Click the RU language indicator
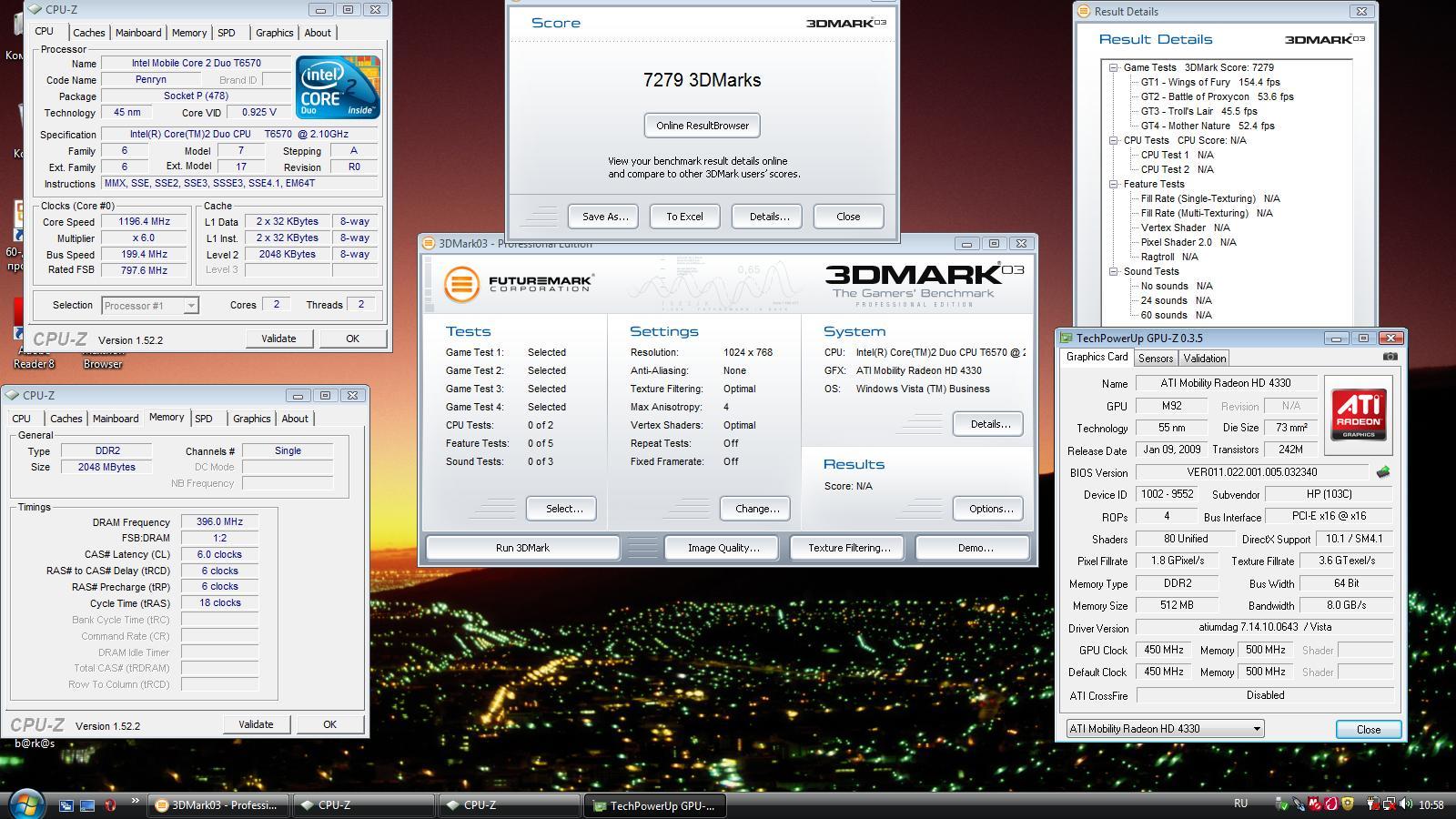1456x819 pixels. pyautogui.click(x=1240, y=804)
